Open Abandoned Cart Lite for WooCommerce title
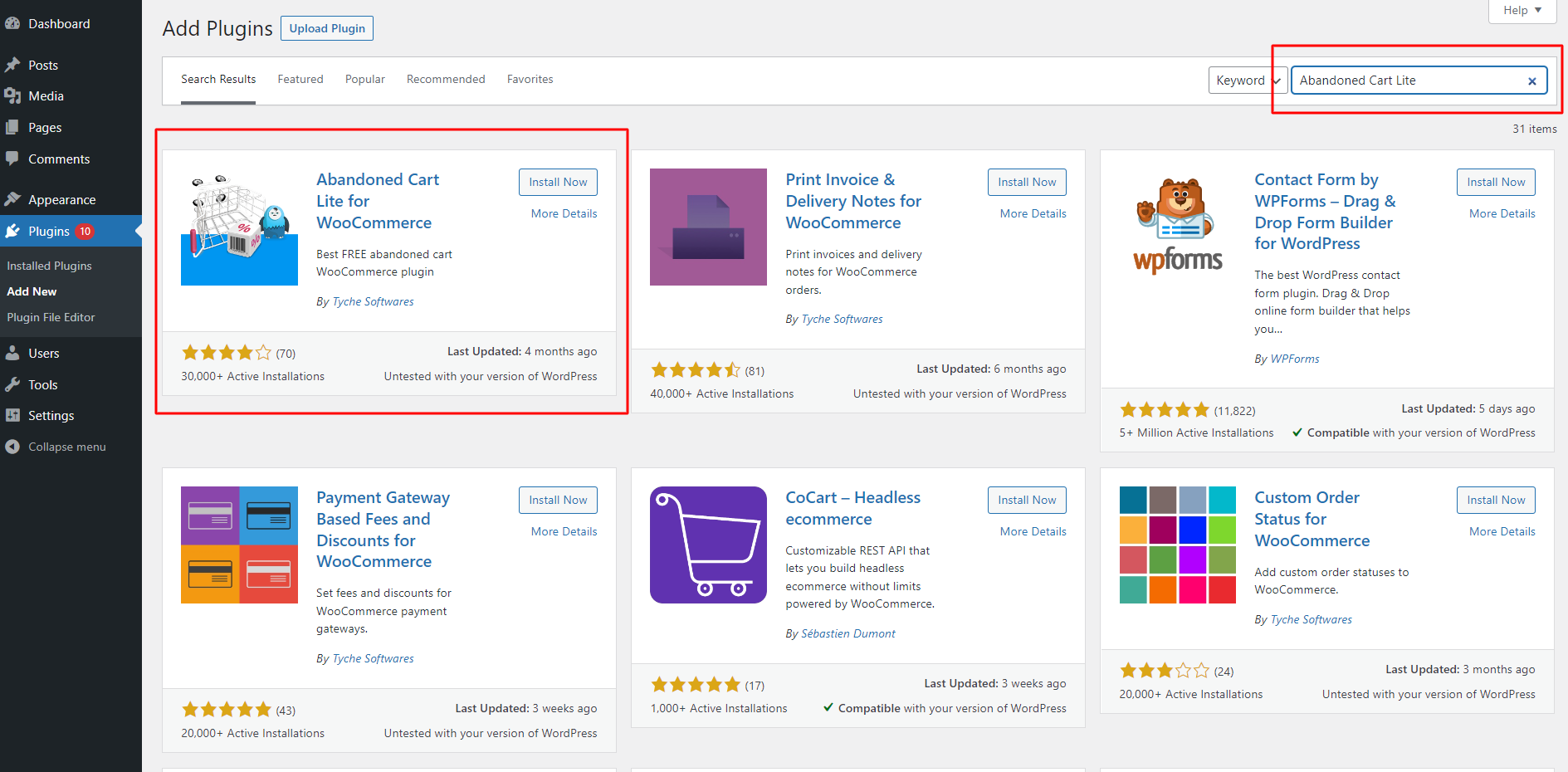The width and height of the screenshot is (1568, 772). 378,201
